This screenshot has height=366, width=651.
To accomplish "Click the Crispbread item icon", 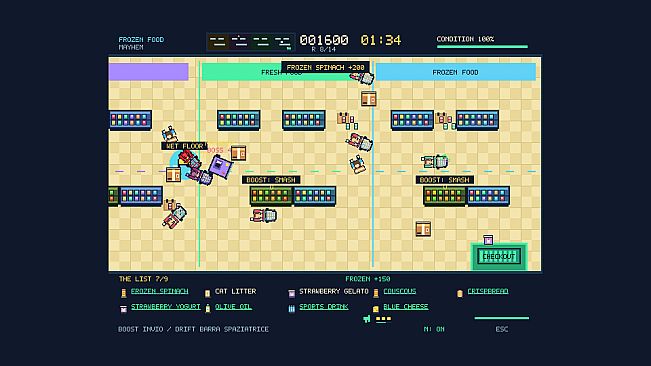I will [x=460, y=293].
